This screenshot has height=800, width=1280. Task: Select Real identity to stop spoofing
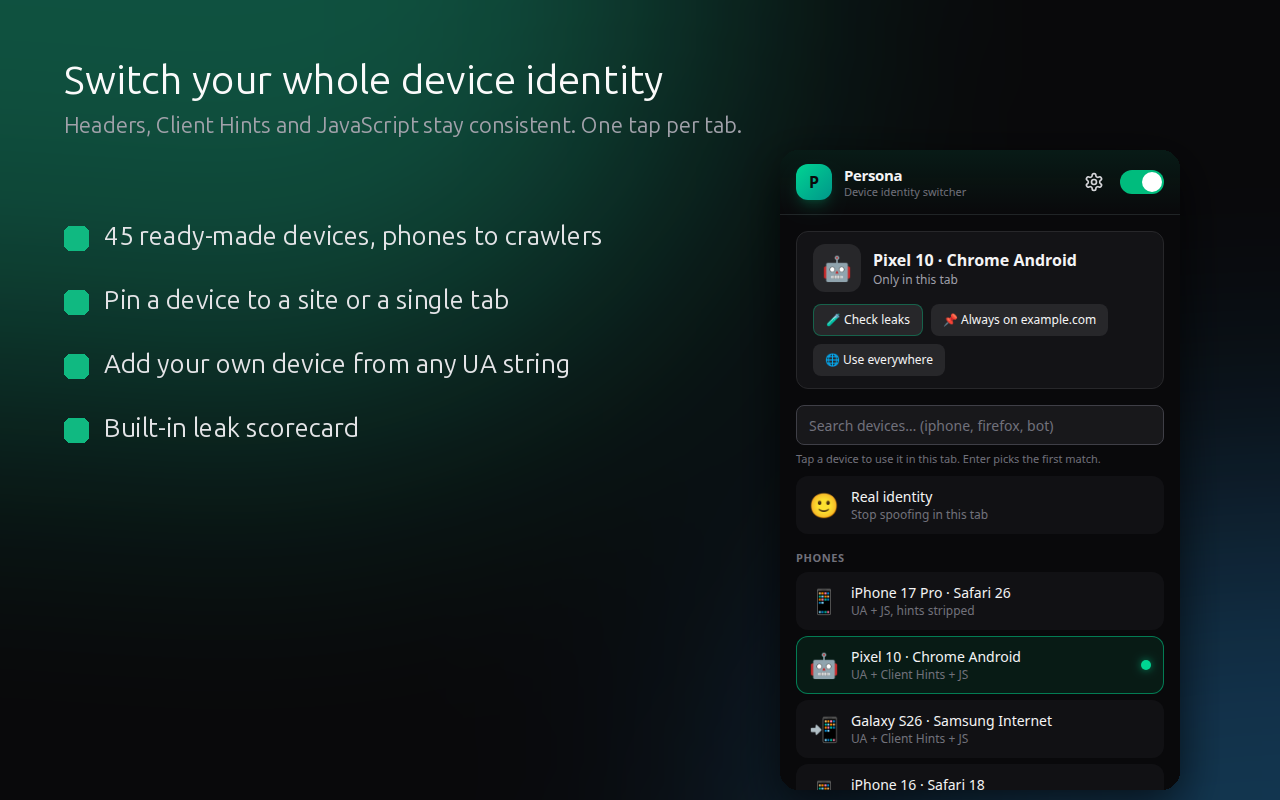point(980,505)
